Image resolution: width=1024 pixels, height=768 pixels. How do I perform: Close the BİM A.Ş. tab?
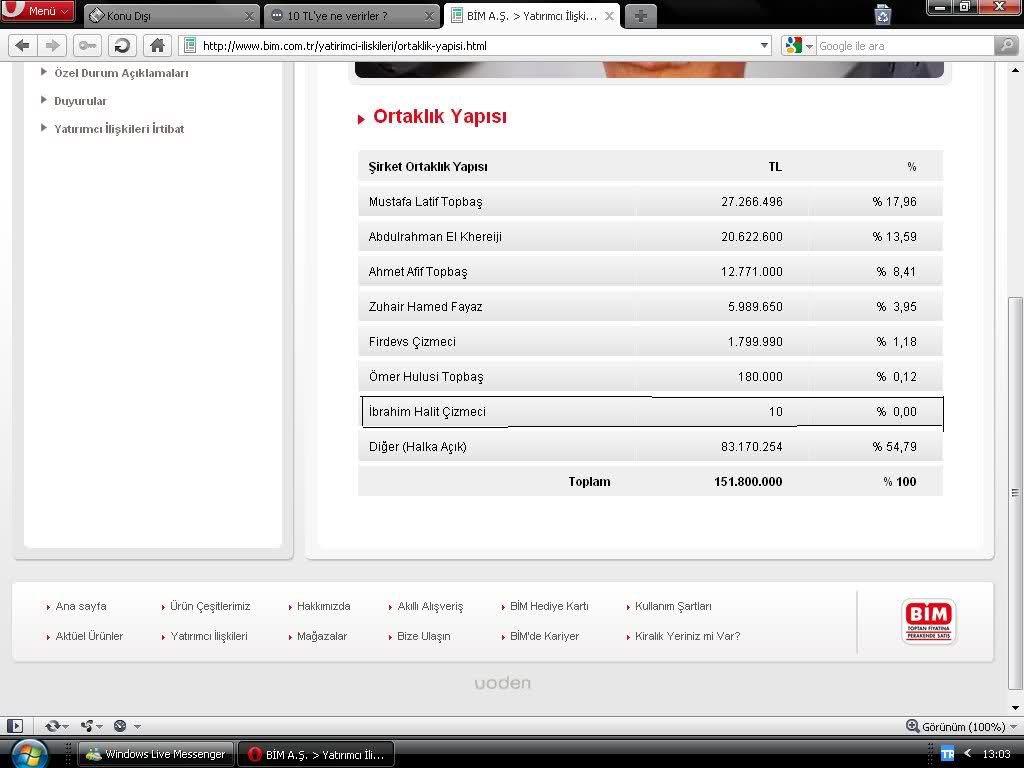click(x=609, y=16)
